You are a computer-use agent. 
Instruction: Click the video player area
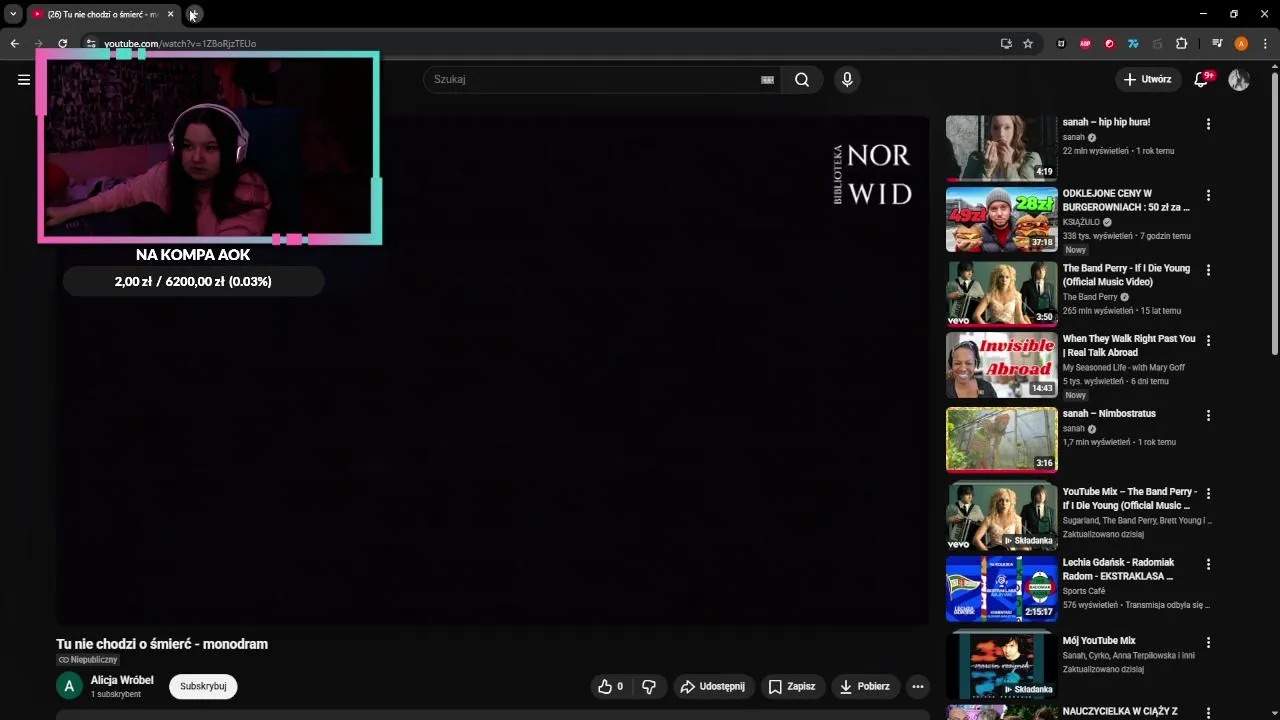(x=492, y=370)
